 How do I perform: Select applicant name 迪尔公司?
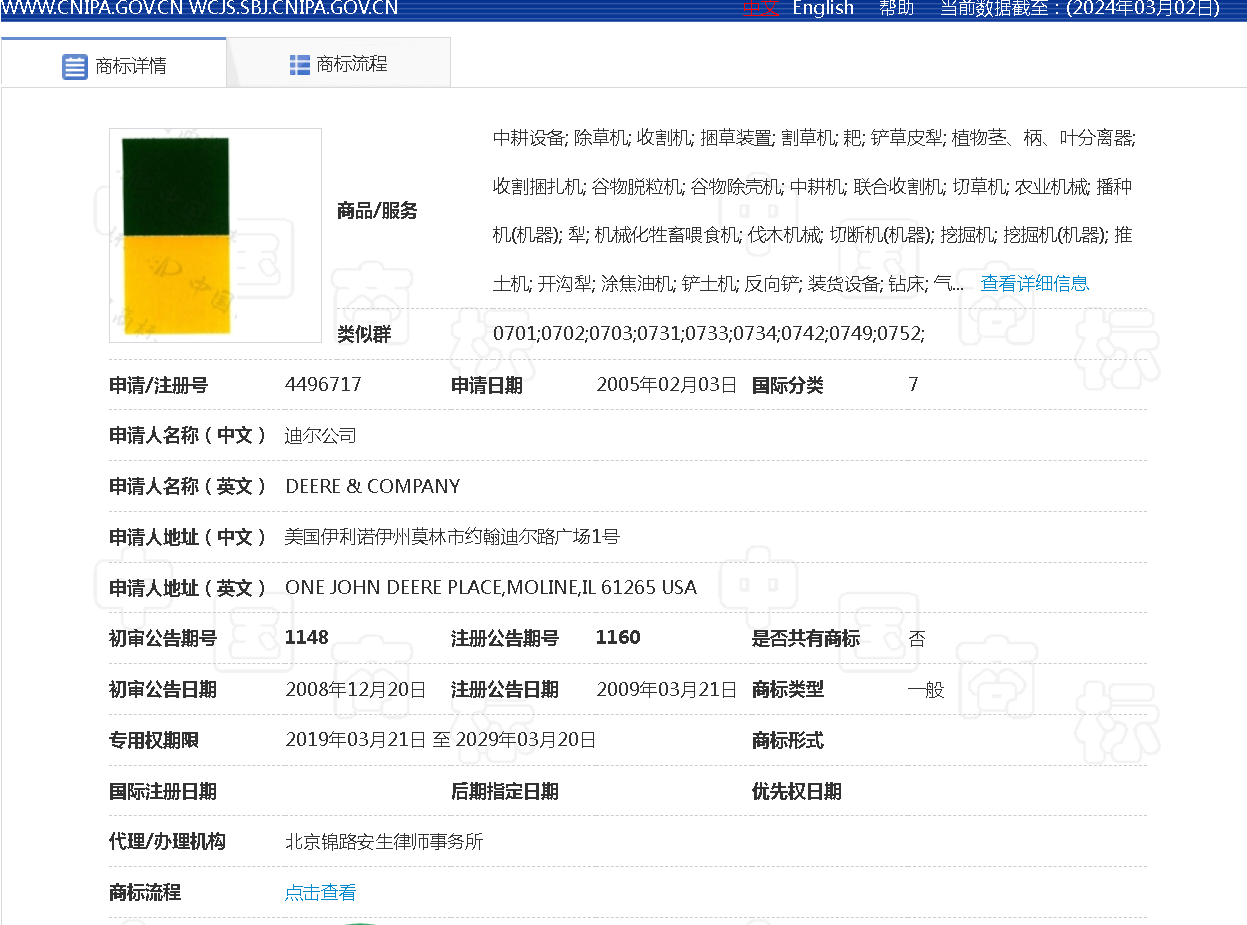point(320,436)
